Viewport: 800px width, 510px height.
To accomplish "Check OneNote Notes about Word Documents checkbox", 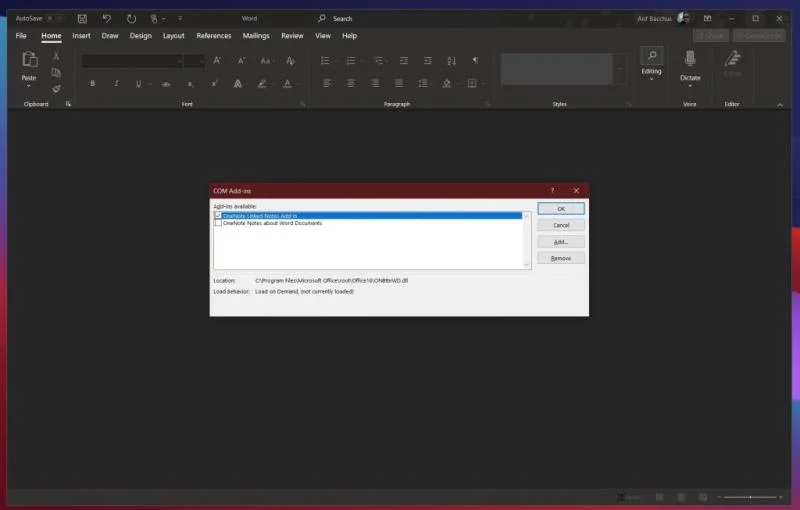I will point(218,223).
